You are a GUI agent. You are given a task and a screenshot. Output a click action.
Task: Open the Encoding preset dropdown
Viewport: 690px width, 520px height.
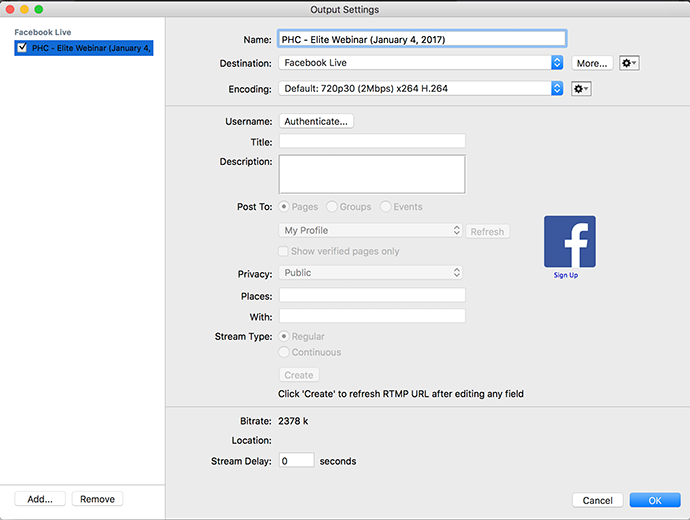[x=421, y=88]
